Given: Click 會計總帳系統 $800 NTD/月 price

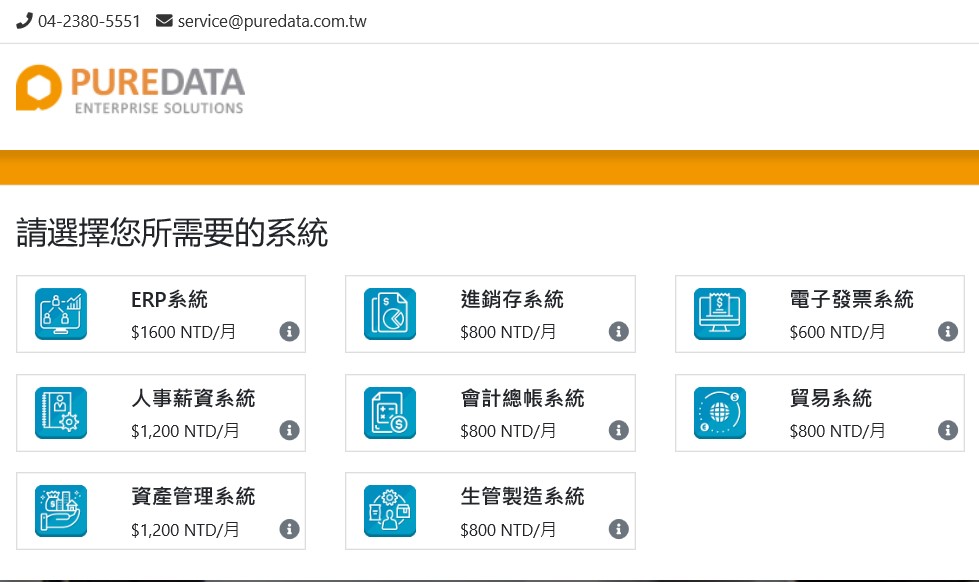Looking at the screenshot, I should tap(508, 431).
